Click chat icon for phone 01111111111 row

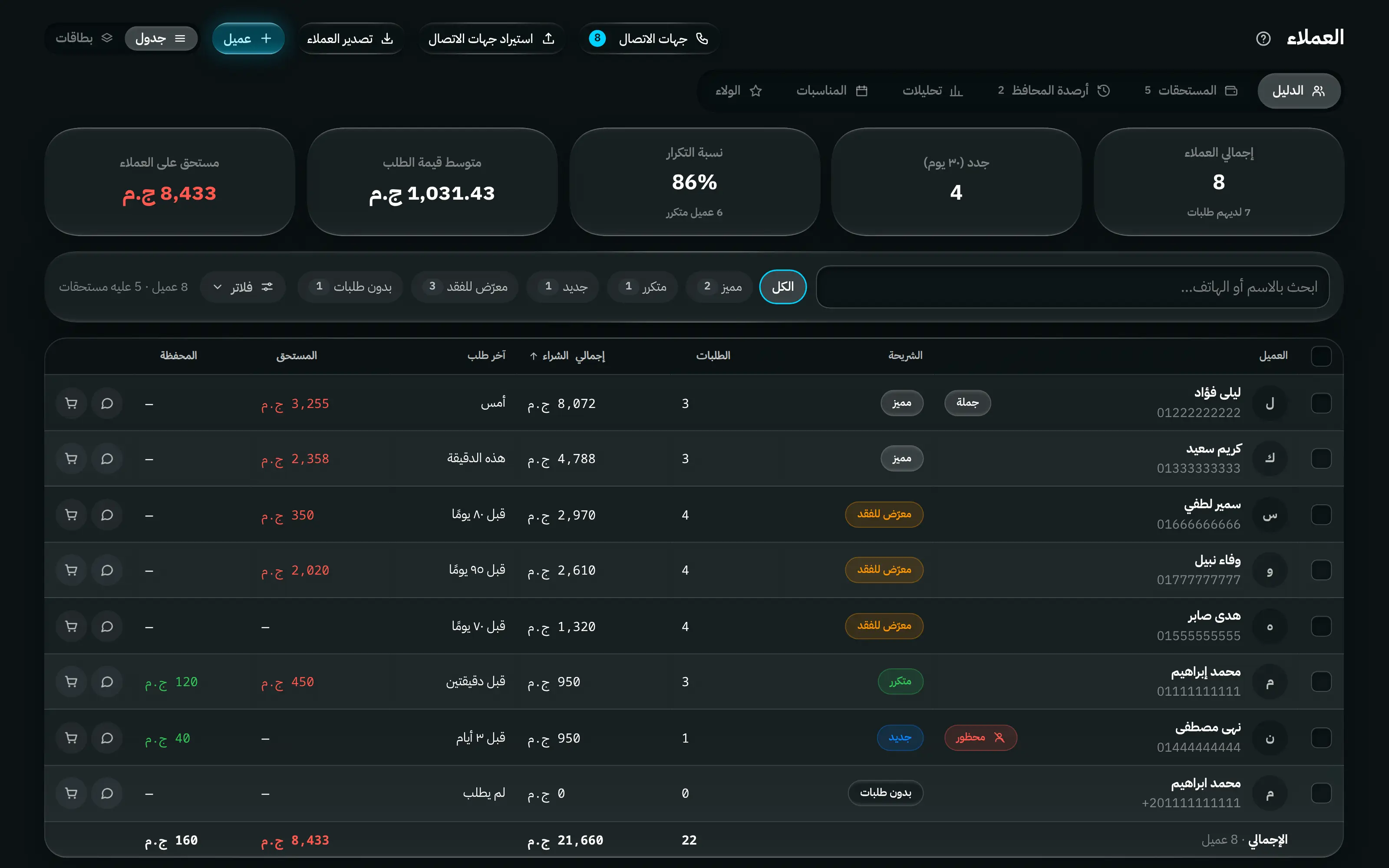coord(107,682)
